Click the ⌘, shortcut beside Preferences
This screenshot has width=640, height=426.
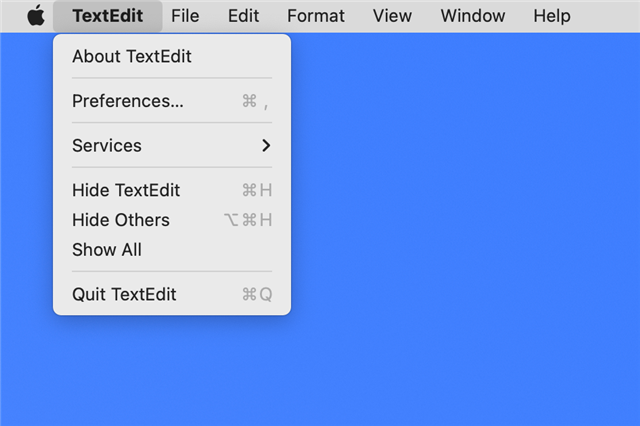(256, 101)
